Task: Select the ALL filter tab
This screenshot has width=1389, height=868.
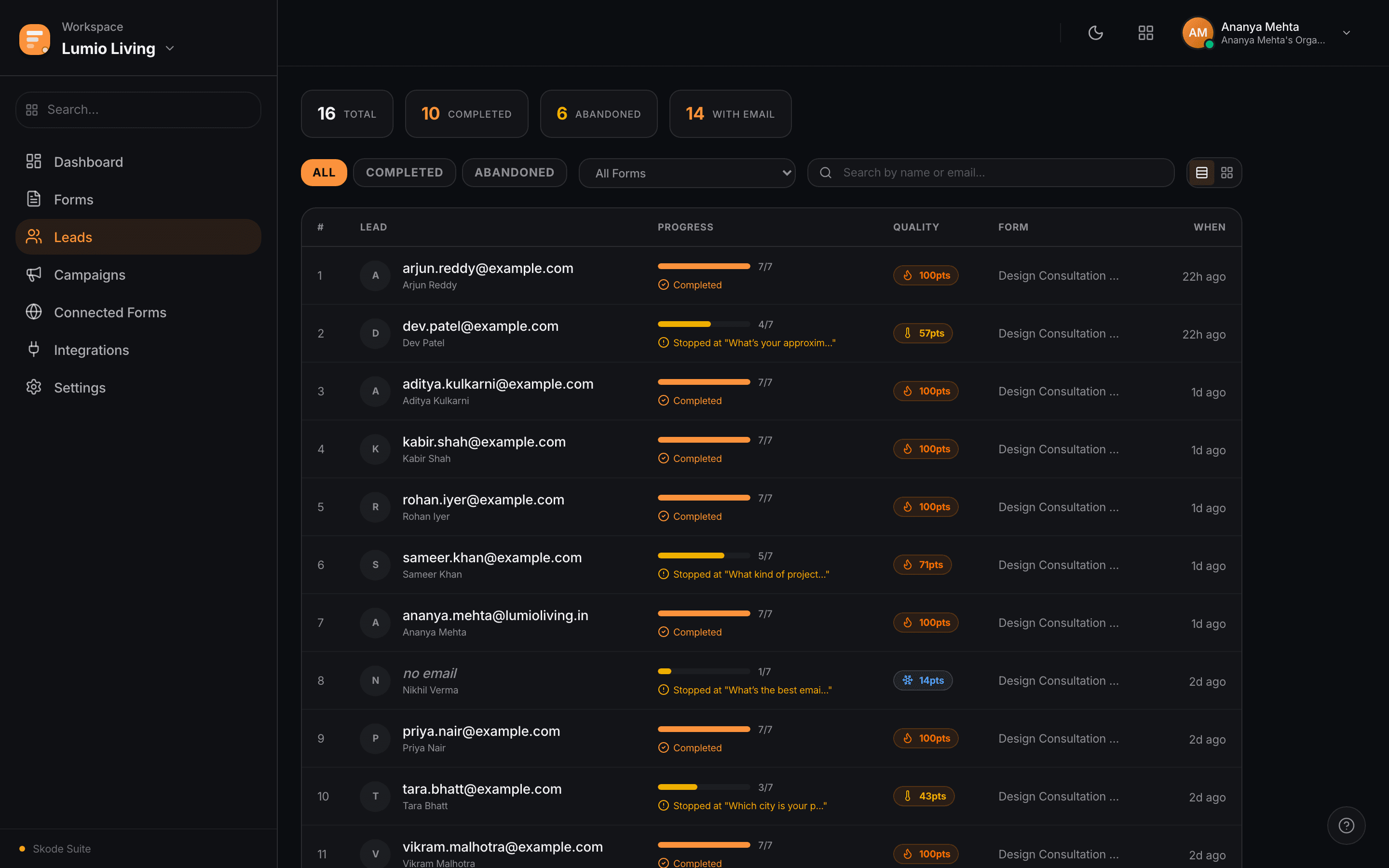Action: tap(324, 172)
